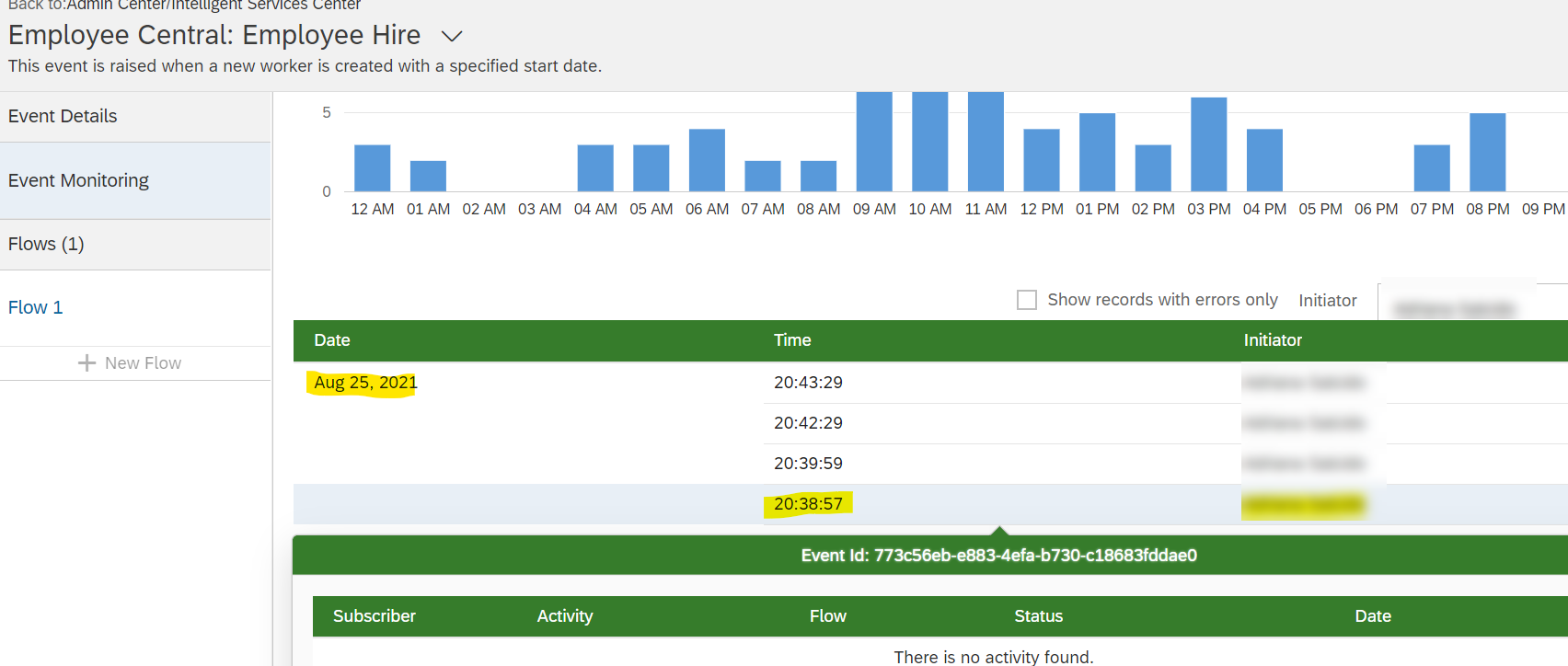Click the 10 AM bar in chart
This screenshot has height=666, width=1568.
click(x=930, y=142)
